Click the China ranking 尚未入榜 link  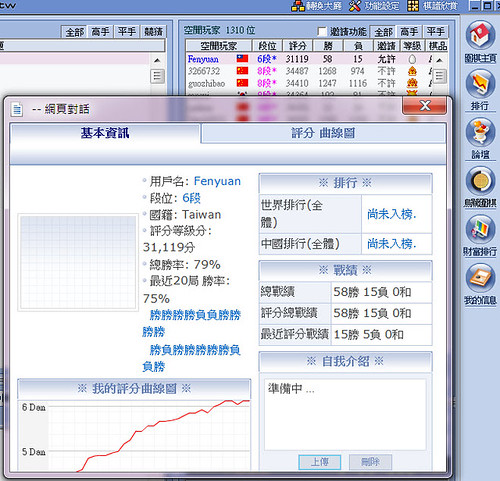click(392, 244)
